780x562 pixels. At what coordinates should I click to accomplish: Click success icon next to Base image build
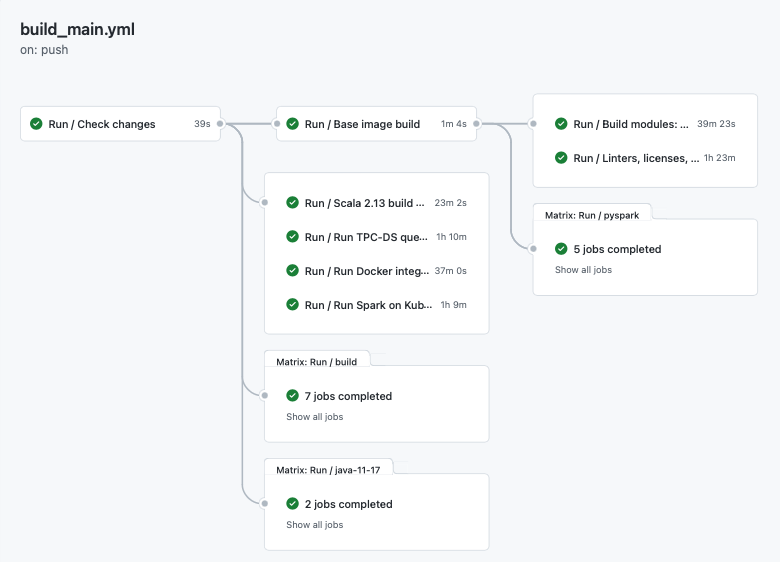[293, 124]
